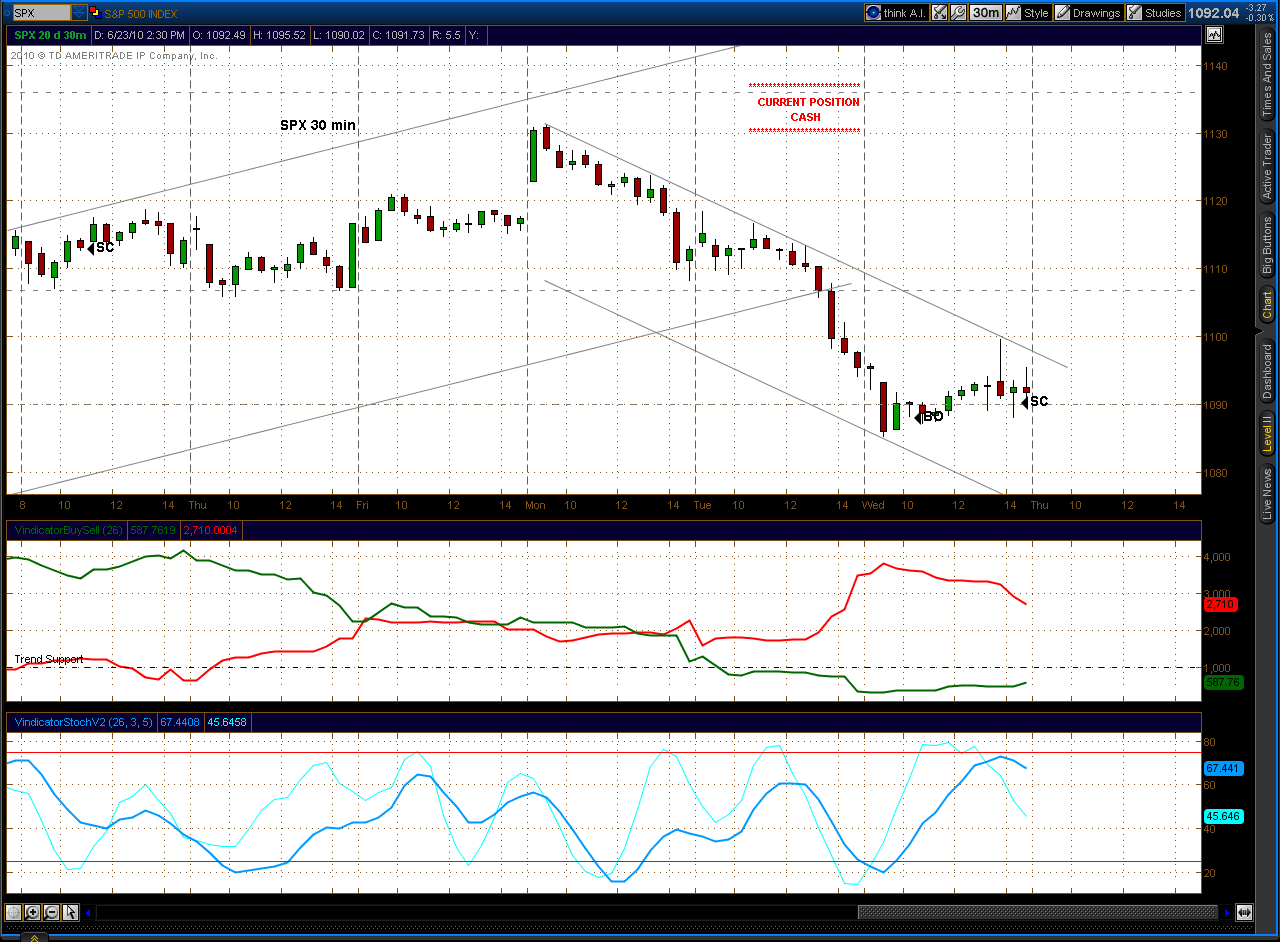Click the S&P 500 INDEX title
The height and width of the screenshot is (942, 1280).
click(141, 13)
